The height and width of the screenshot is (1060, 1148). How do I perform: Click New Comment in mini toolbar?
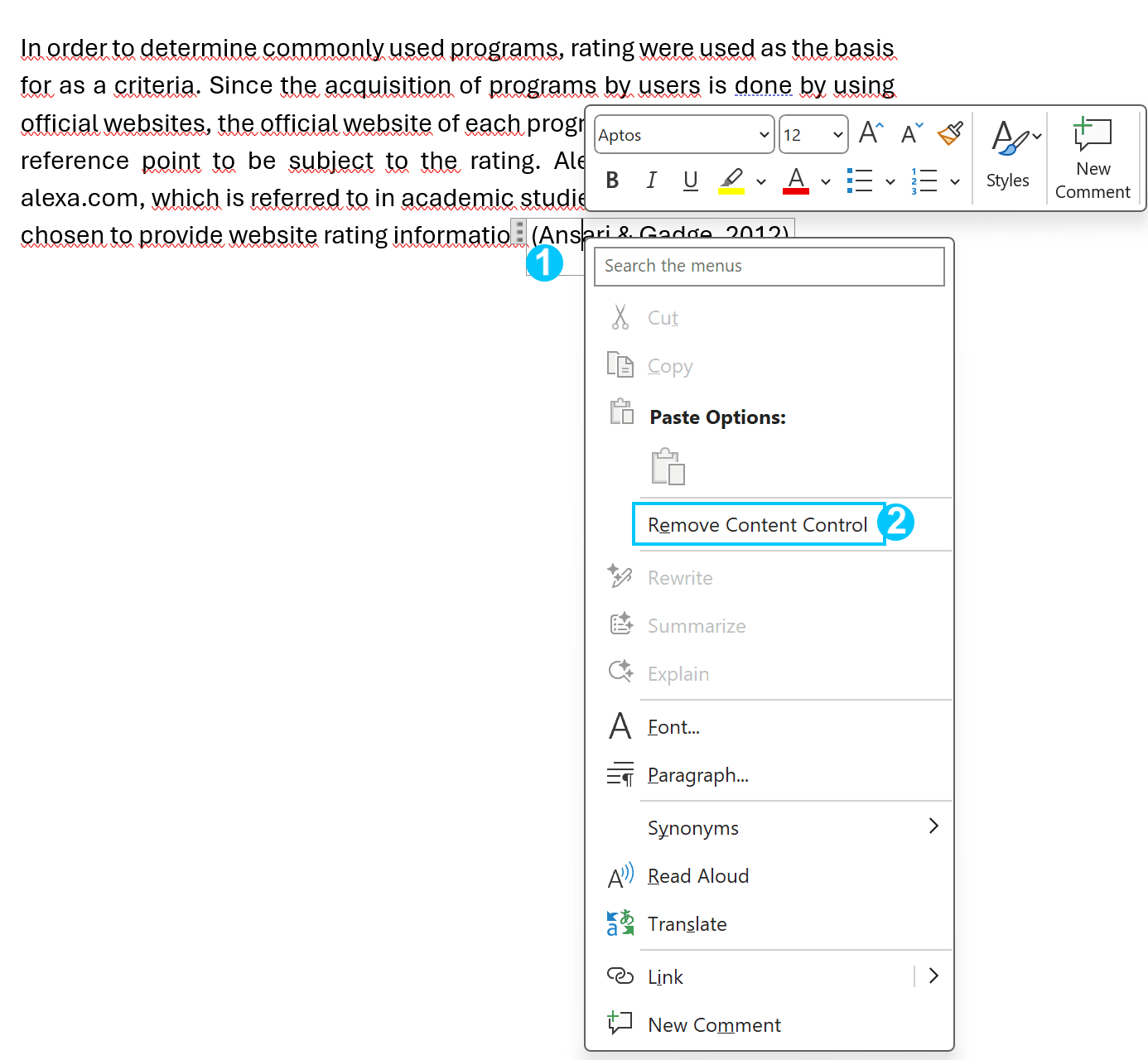[1093, 158]
